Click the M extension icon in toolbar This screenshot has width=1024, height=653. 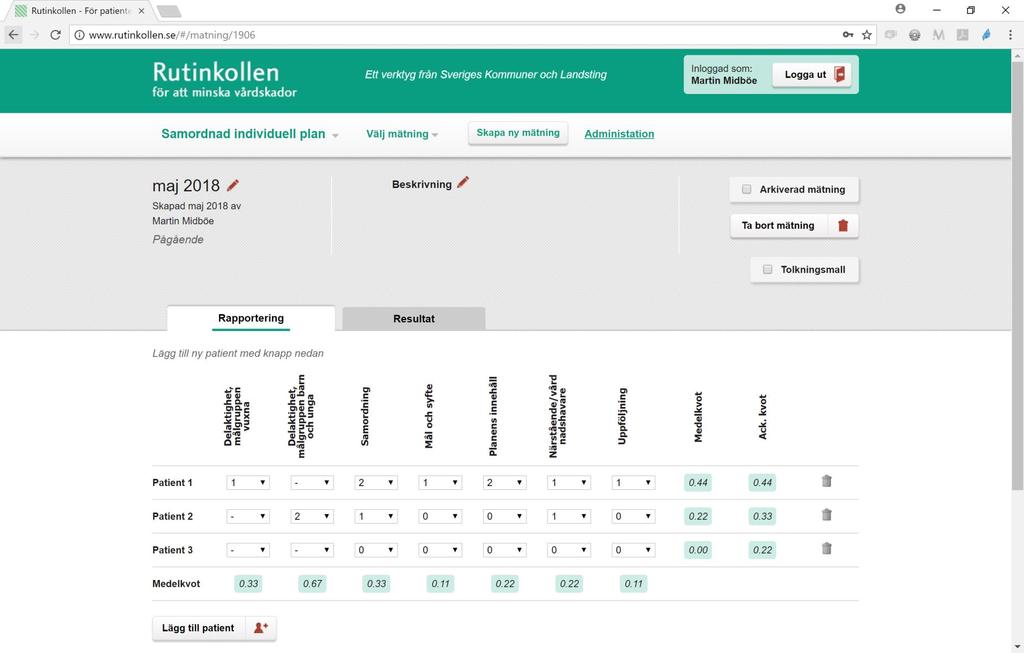938,35
